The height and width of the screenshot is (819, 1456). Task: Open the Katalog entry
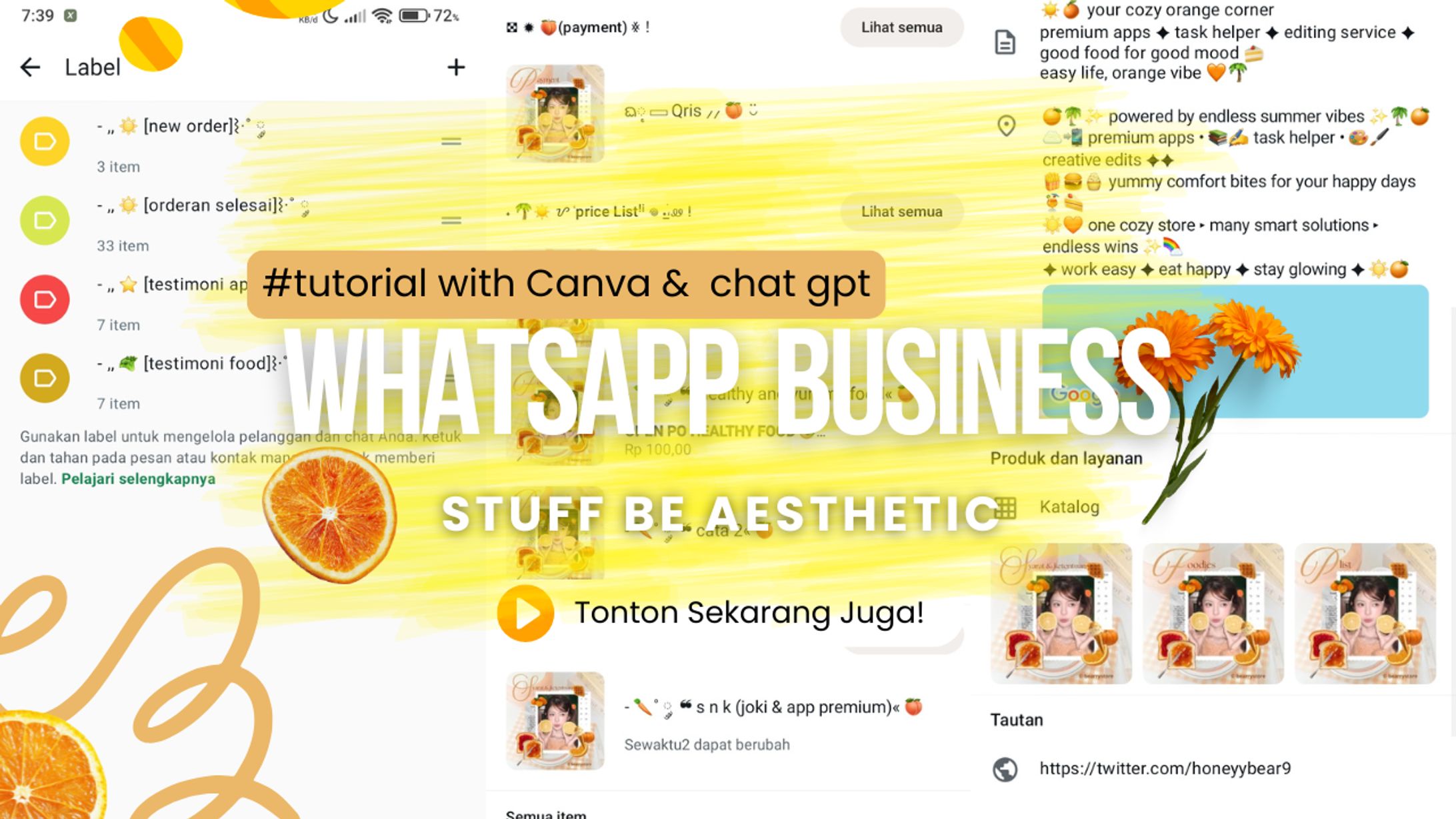pyautogui.click(x=1069, y=507)
